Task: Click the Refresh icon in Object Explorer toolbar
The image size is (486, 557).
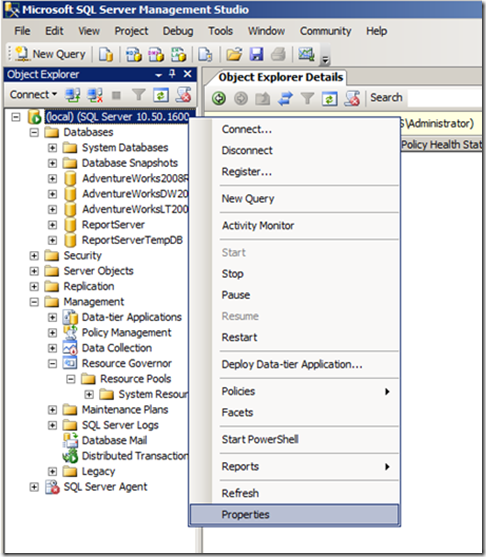Action: click(x=161, y=95)
